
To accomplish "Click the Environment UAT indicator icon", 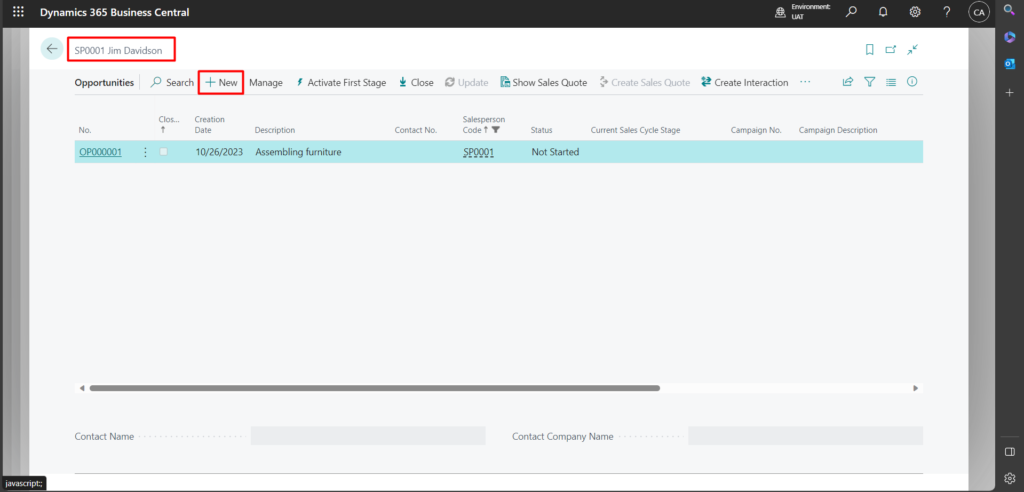I will (780, 12).
